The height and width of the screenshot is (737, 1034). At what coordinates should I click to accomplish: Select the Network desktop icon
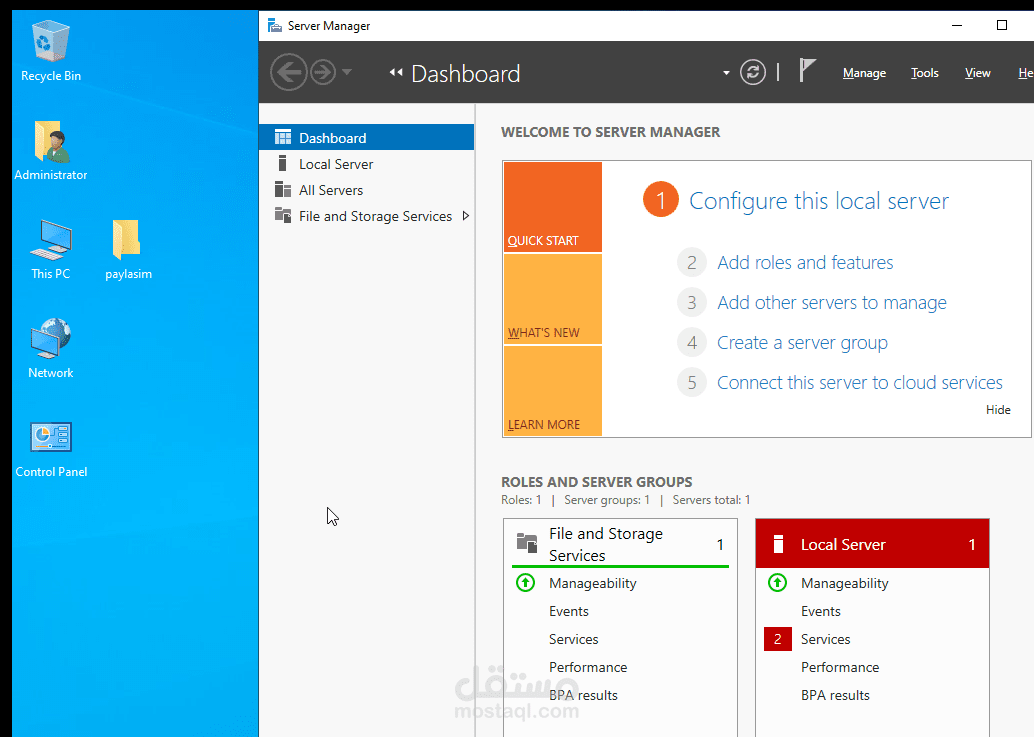tap(51, 348)
